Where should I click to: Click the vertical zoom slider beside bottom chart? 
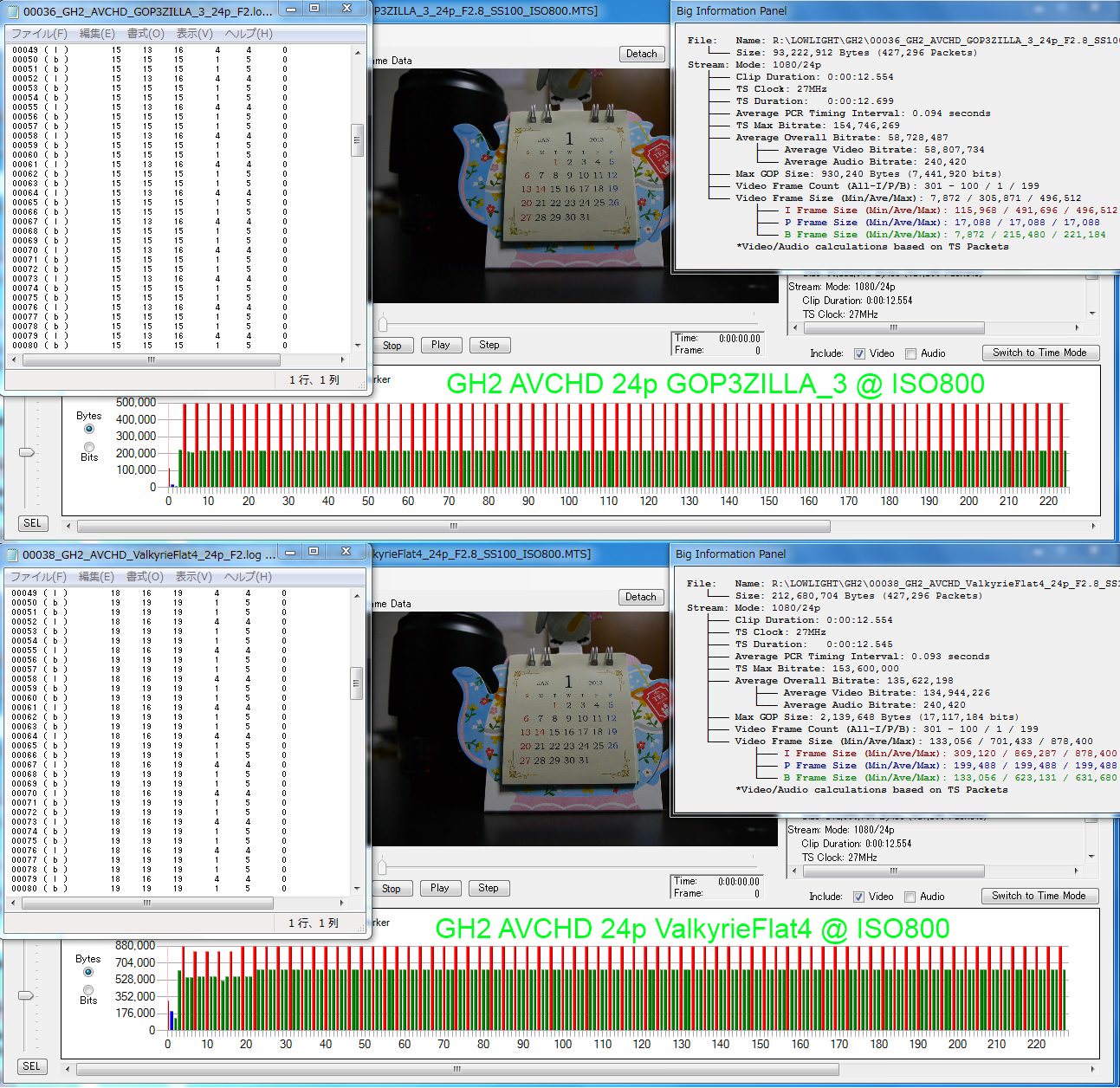27,995
